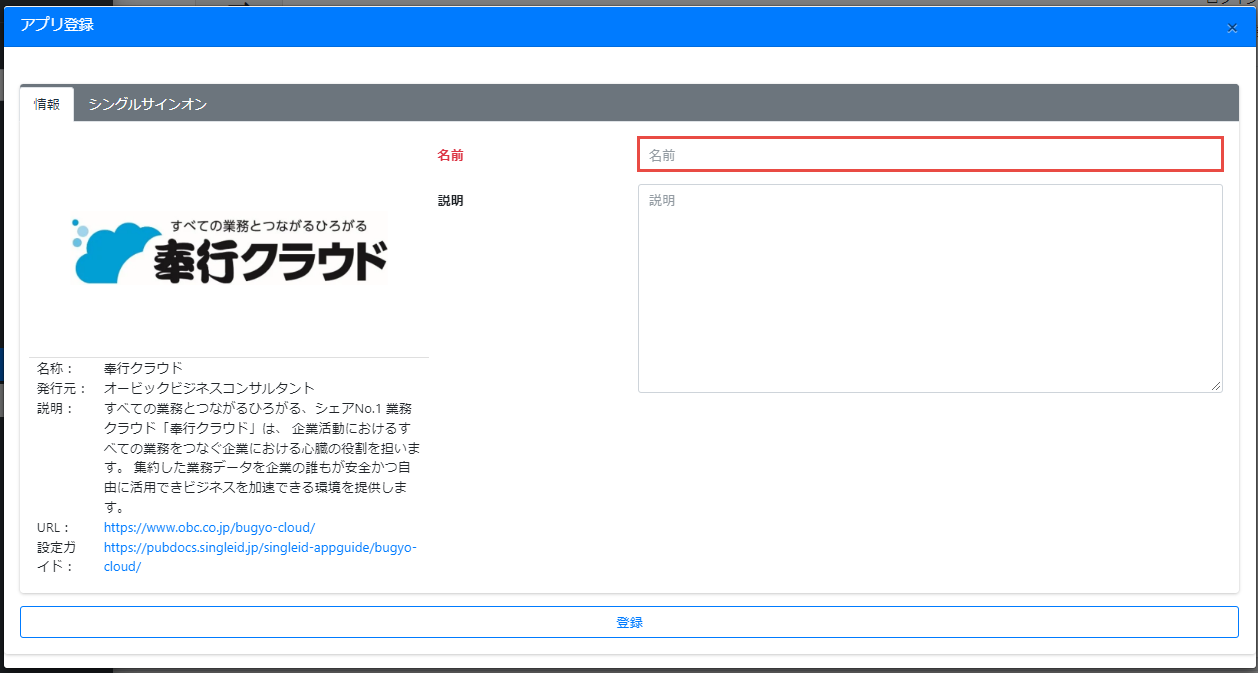Click the 奉行クラウド logo text
The height and width of the screenshot is (673, 1258).
pos(270,263)
